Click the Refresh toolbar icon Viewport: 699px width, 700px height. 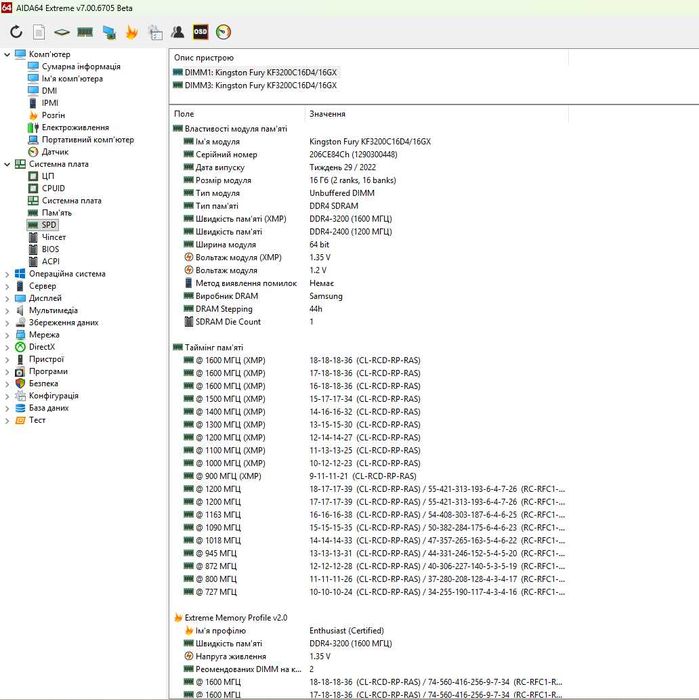point(16,32)
